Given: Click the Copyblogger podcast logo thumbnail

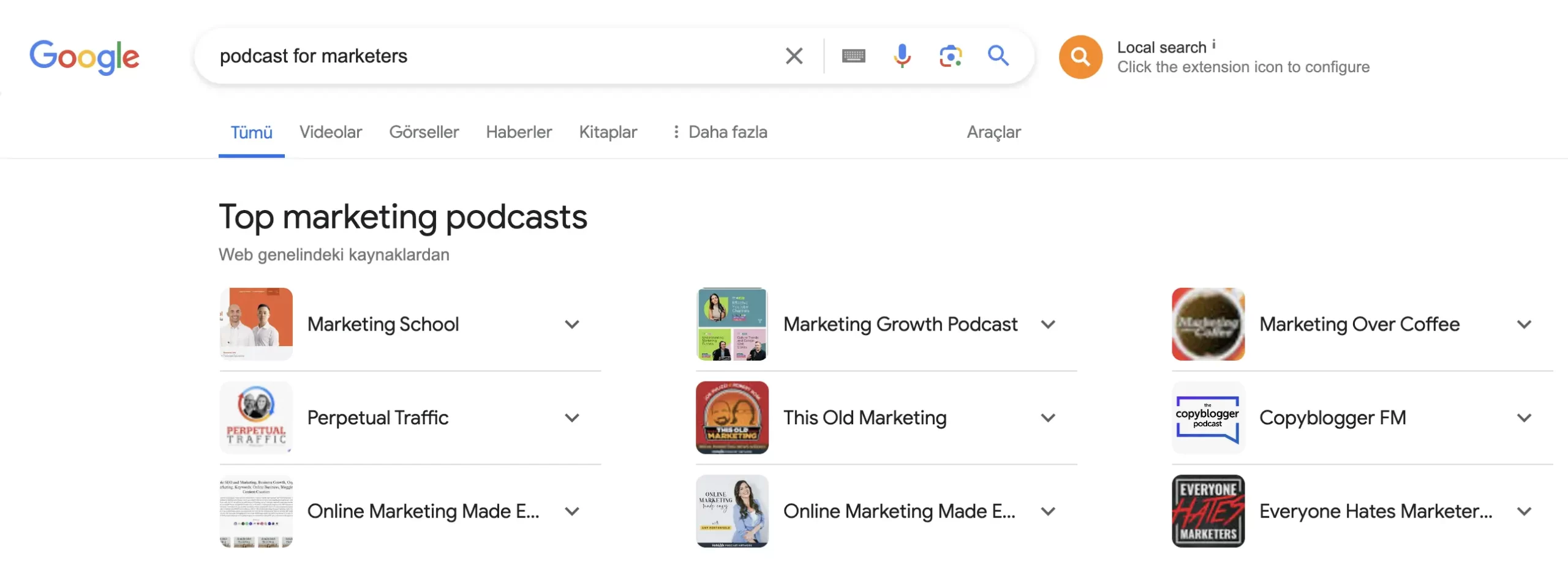Looking at the screenshot, I should click(1208, 418).
